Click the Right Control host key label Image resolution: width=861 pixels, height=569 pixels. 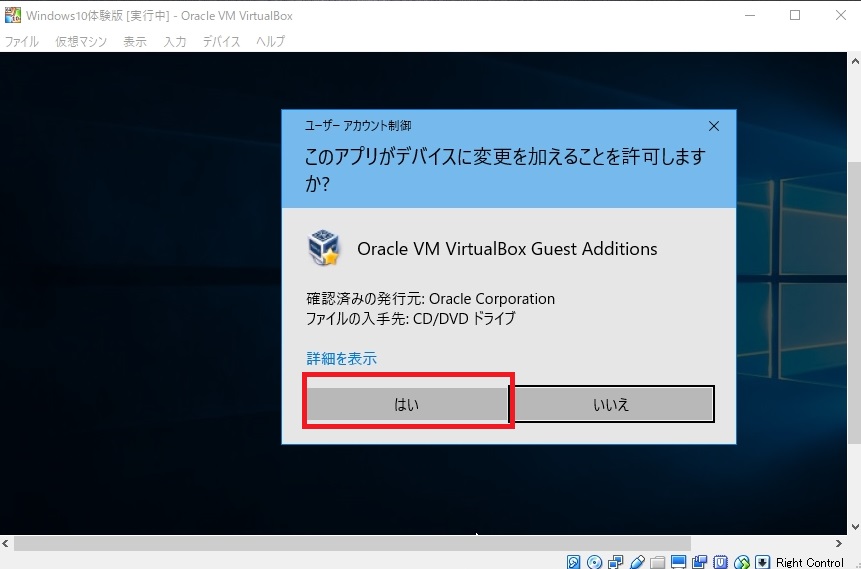click(809, 562)
